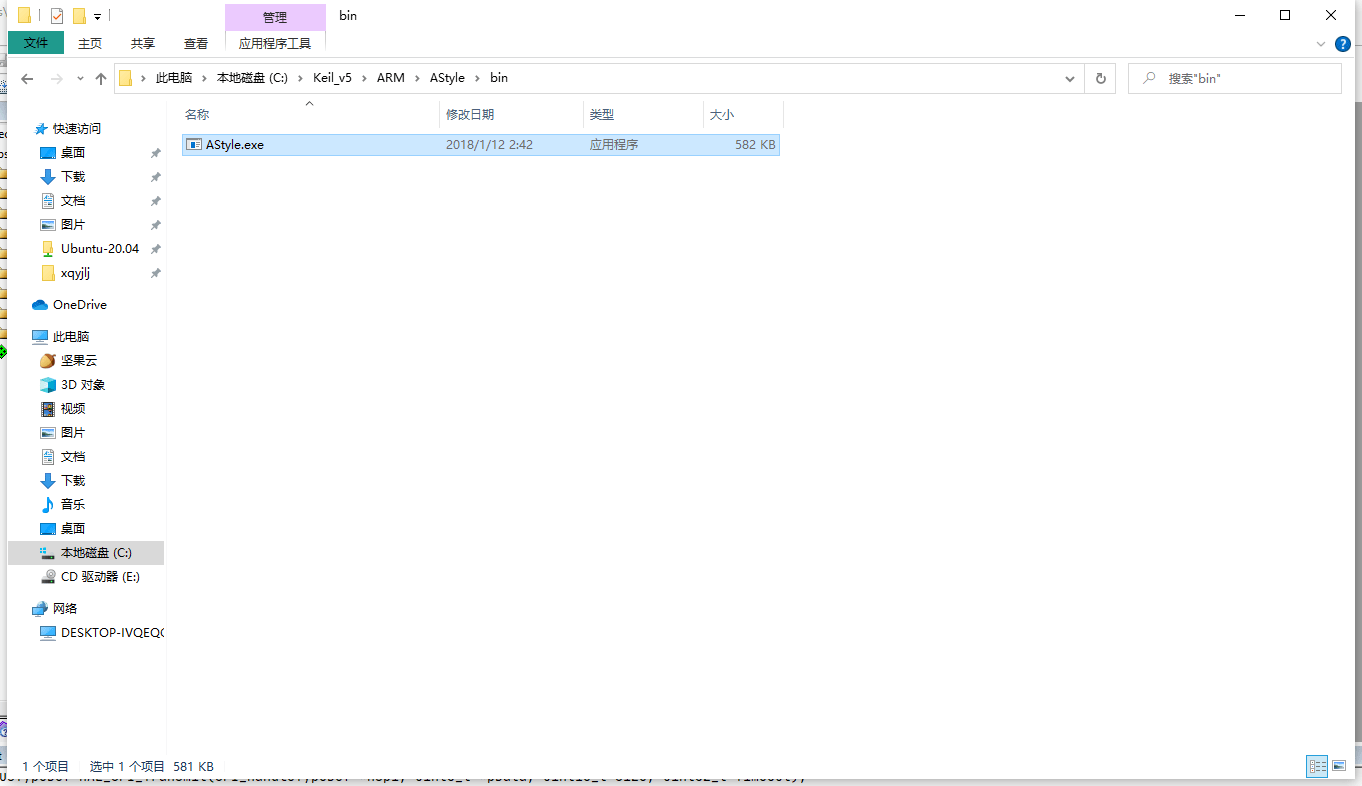
Task: Sort by the 修改日期 column header
Action: 470,115
